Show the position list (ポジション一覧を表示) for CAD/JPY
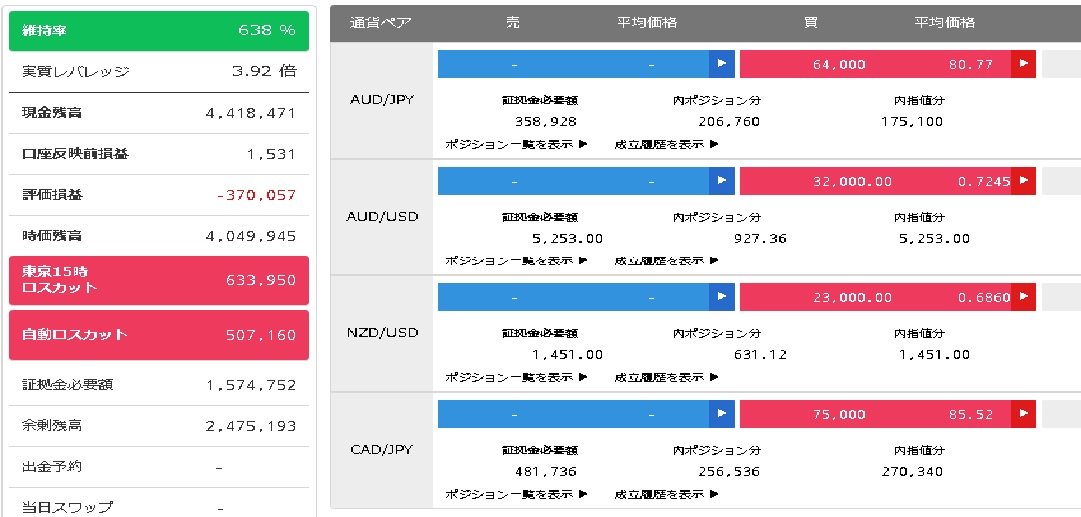The width and height of the screenshot is (1081, 517). [515, 494]
